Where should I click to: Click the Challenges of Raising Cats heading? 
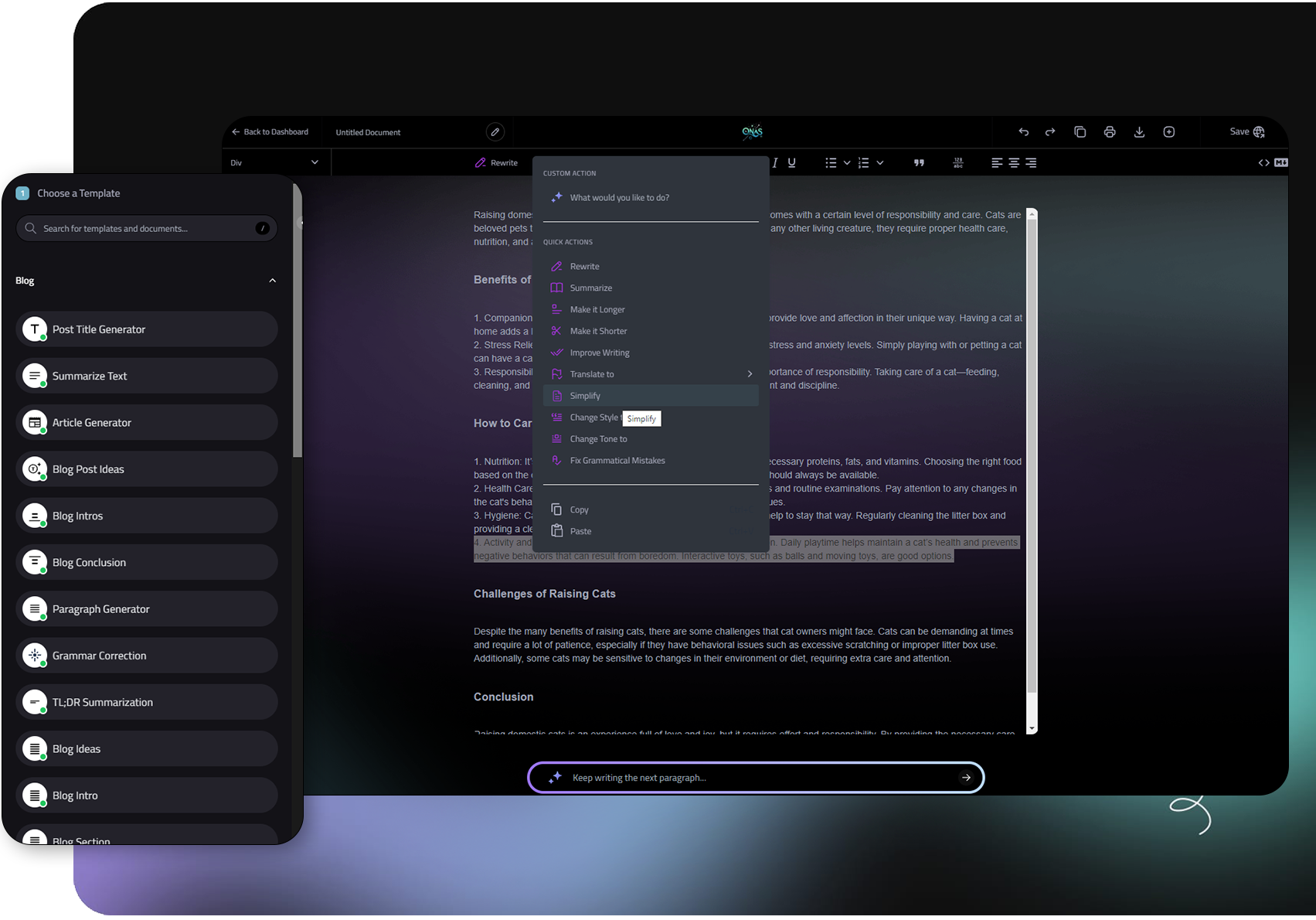(x=545, y=594)
